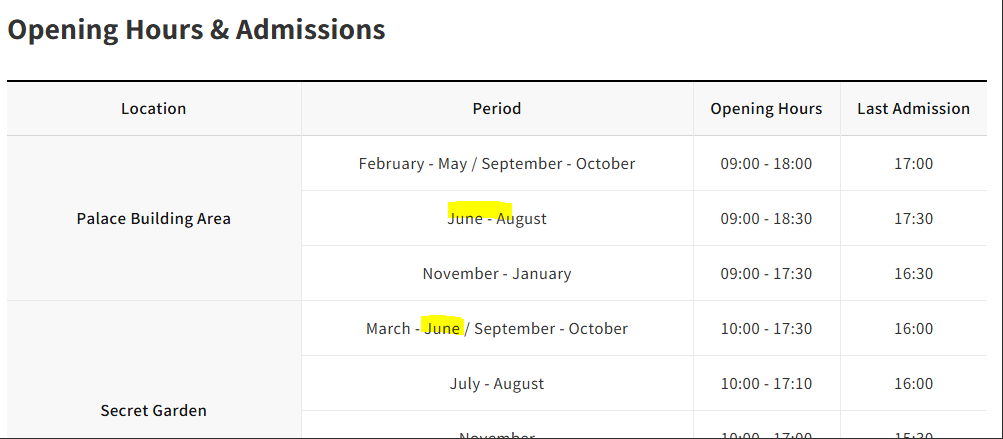Image resolution: width=1003 pixels, height=439 pixels.
Task: Select the November - January period cell
Action: 497,274
